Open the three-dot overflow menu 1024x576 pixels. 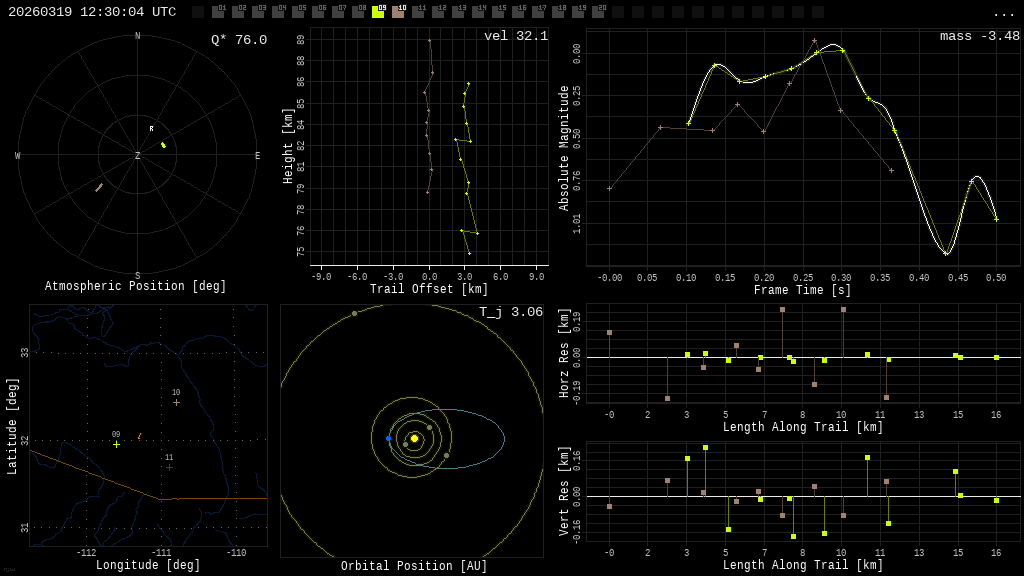1003,13
